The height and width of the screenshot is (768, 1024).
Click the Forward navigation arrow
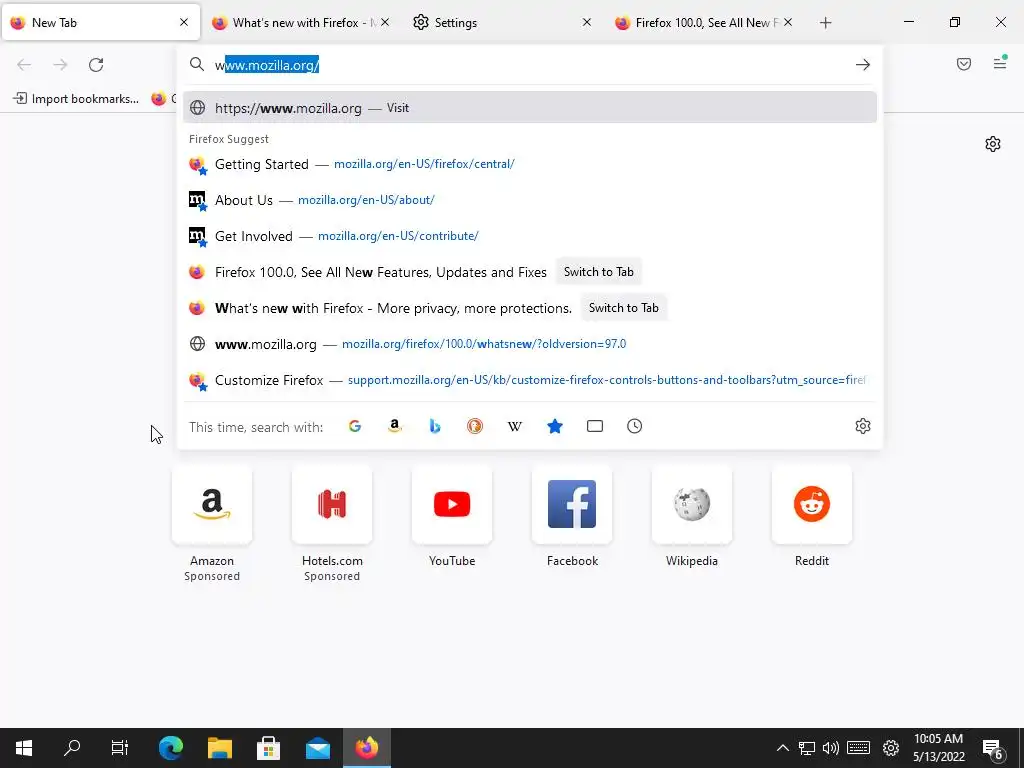tap(60, 65)
